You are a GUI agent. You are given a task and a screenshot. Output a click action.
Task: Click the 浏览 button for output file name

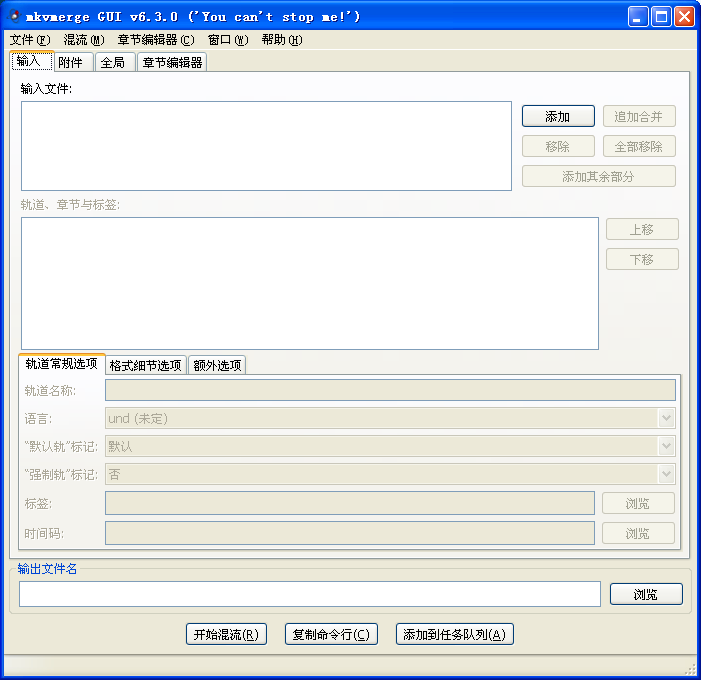pyautogui.click(x=646, y=594)
